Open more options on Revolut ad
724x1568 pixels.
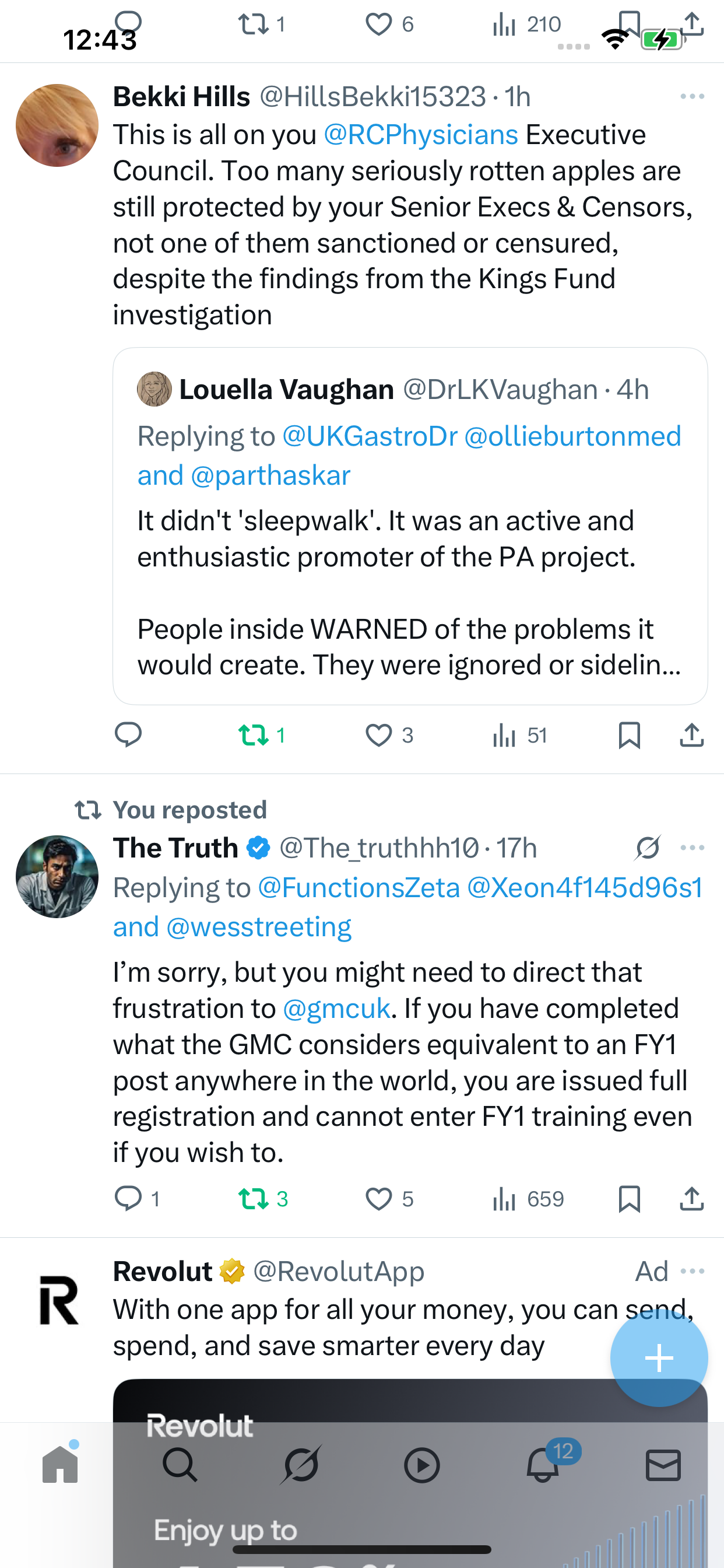[x=693, y=1271]
